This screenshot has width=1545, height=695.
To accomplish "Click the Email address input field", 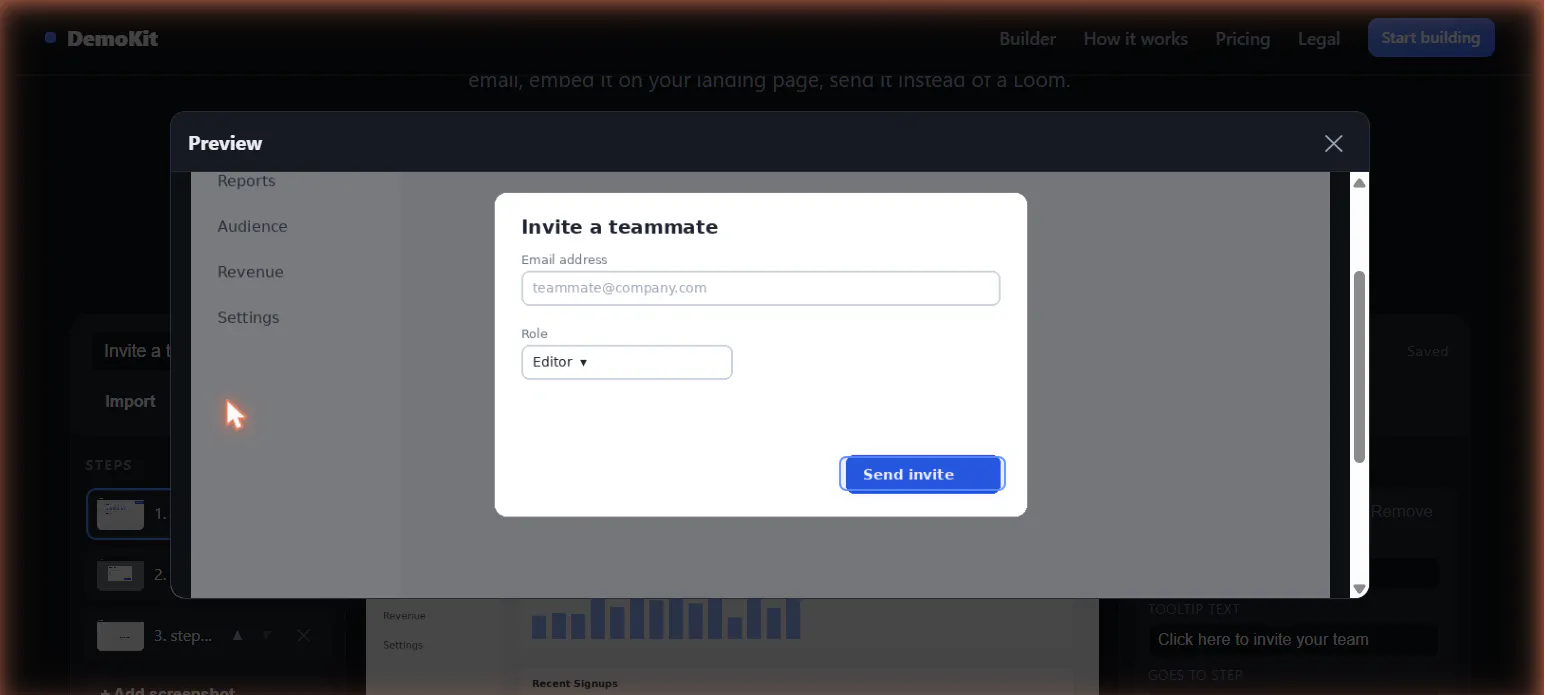I will tap(761, 288).
